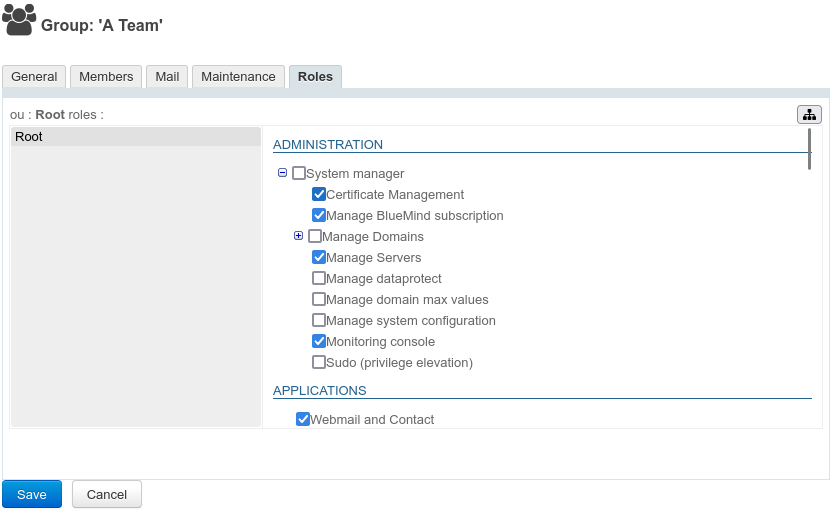Check the System manager checkbox

coord(299,173)
